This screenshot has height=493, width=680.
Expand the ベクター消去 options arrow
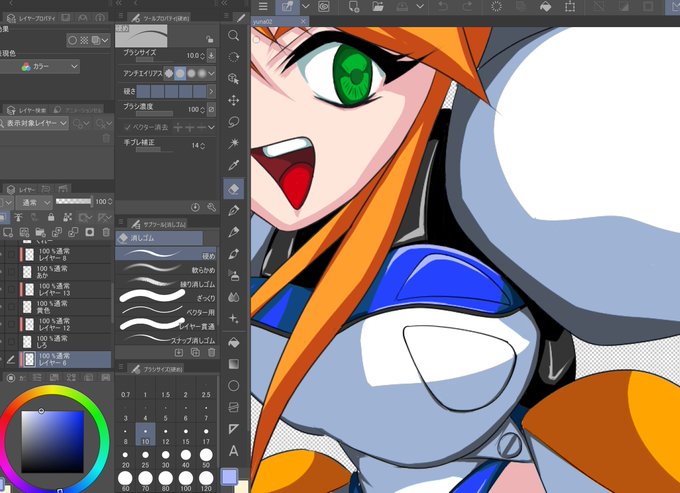[x=211, y=127]
